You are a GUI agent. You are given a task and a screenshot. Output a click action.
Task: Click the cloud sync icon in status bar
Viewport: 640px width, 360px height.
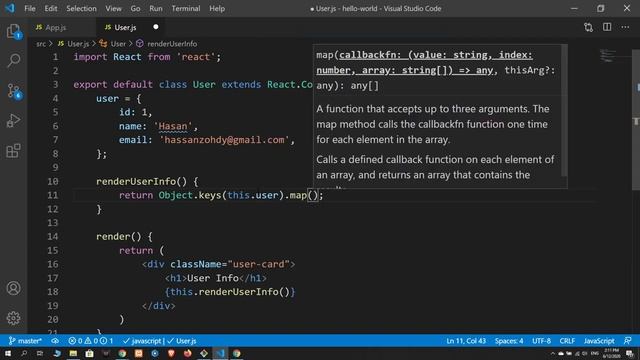coord(55,341)
